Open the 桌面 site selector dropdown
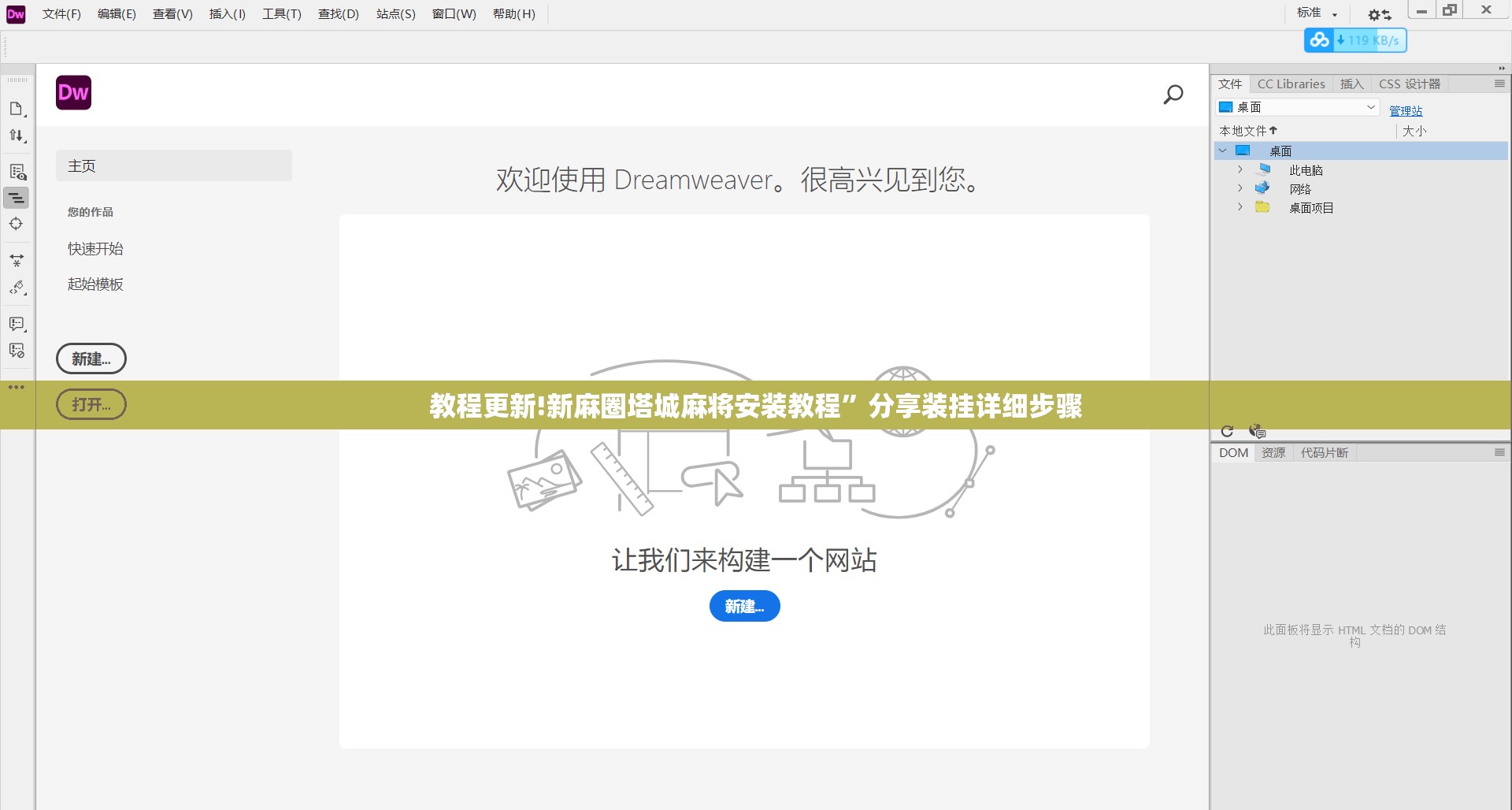 coord(1299,107)
